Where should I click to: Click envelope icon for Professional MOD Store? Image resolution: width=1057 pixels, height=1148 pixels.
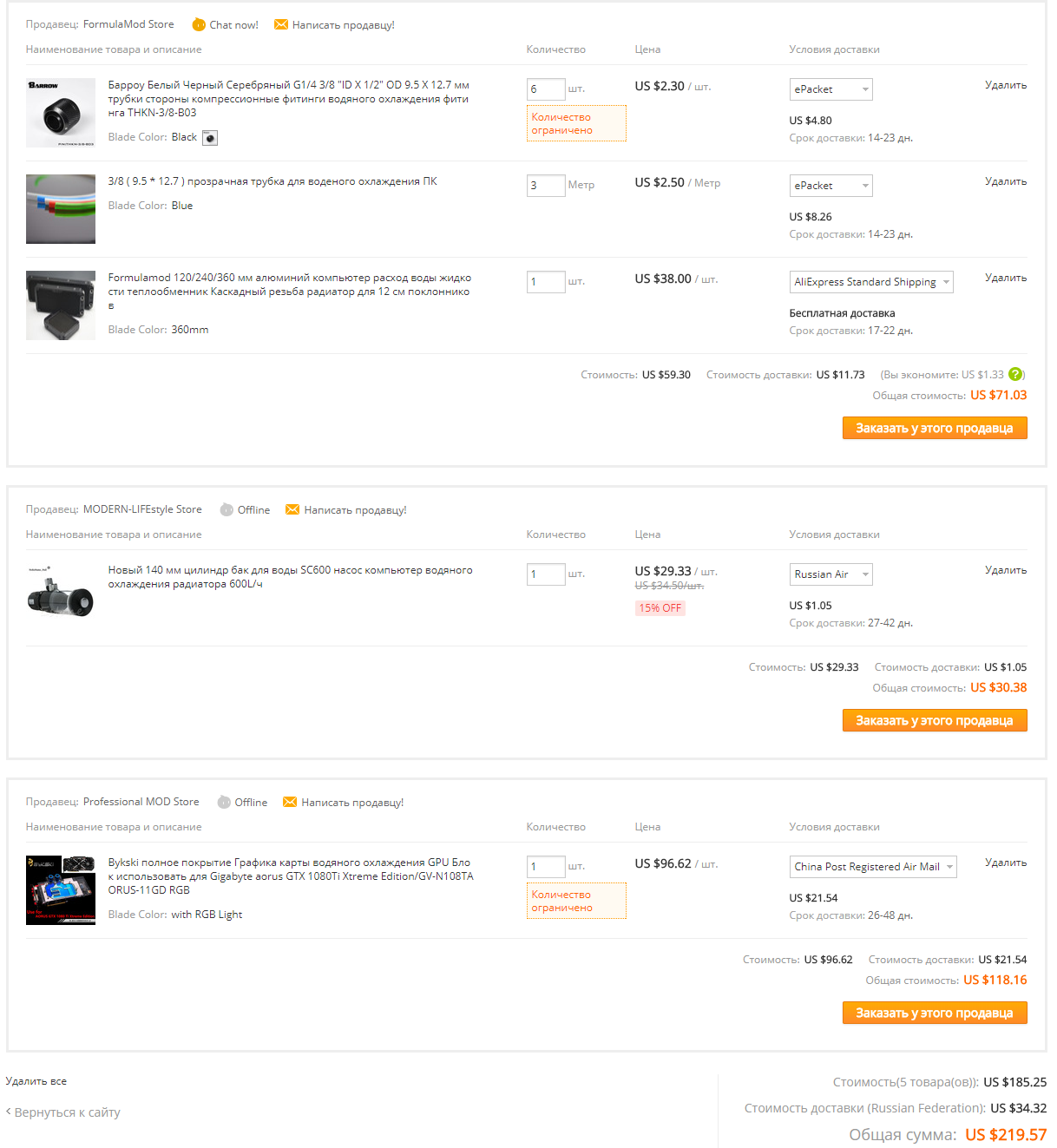290,802
